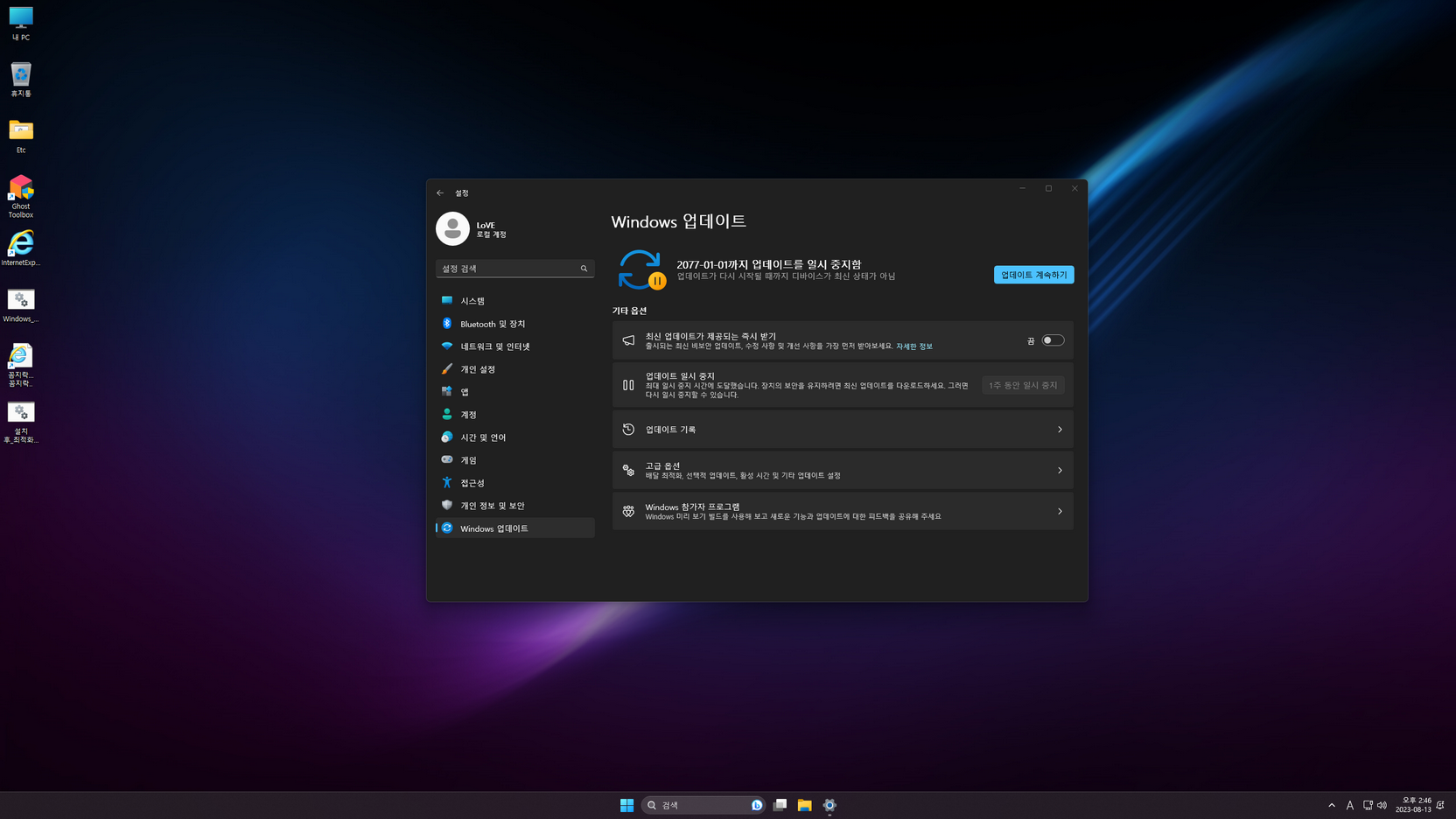This screenshot has width=1456, height=819.
Task: Click IME language indicator A
Action: [x=1350, y=805]
